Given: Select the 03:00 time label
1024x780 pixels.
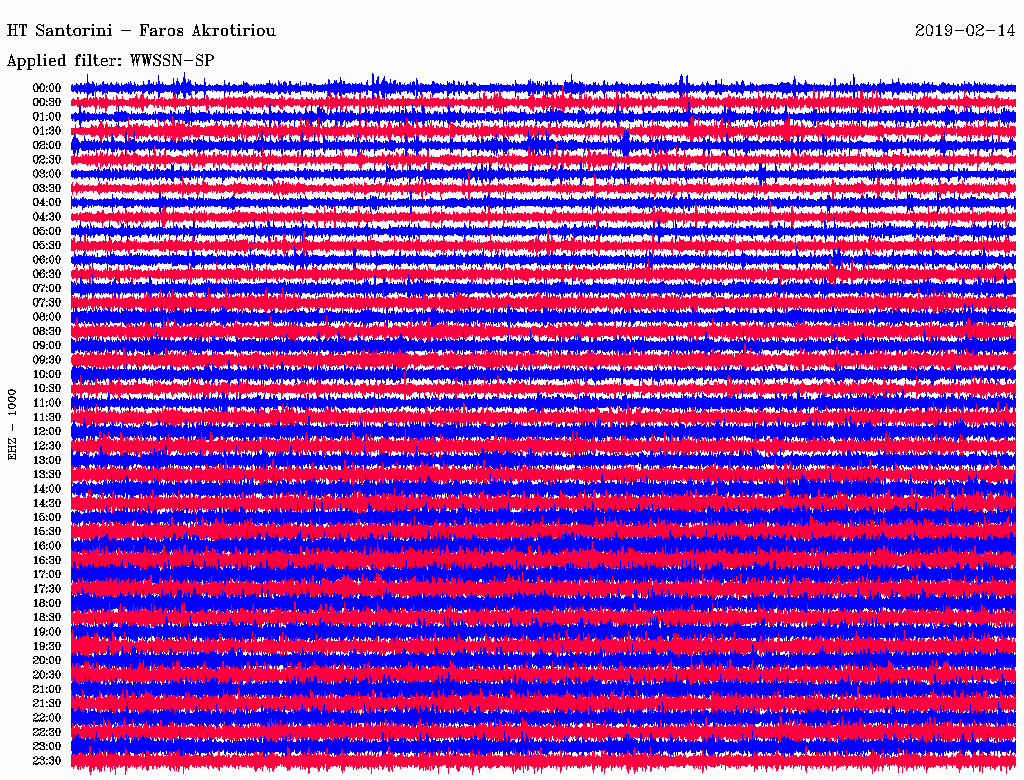Looking at the screenshot, I should (47, 174).
